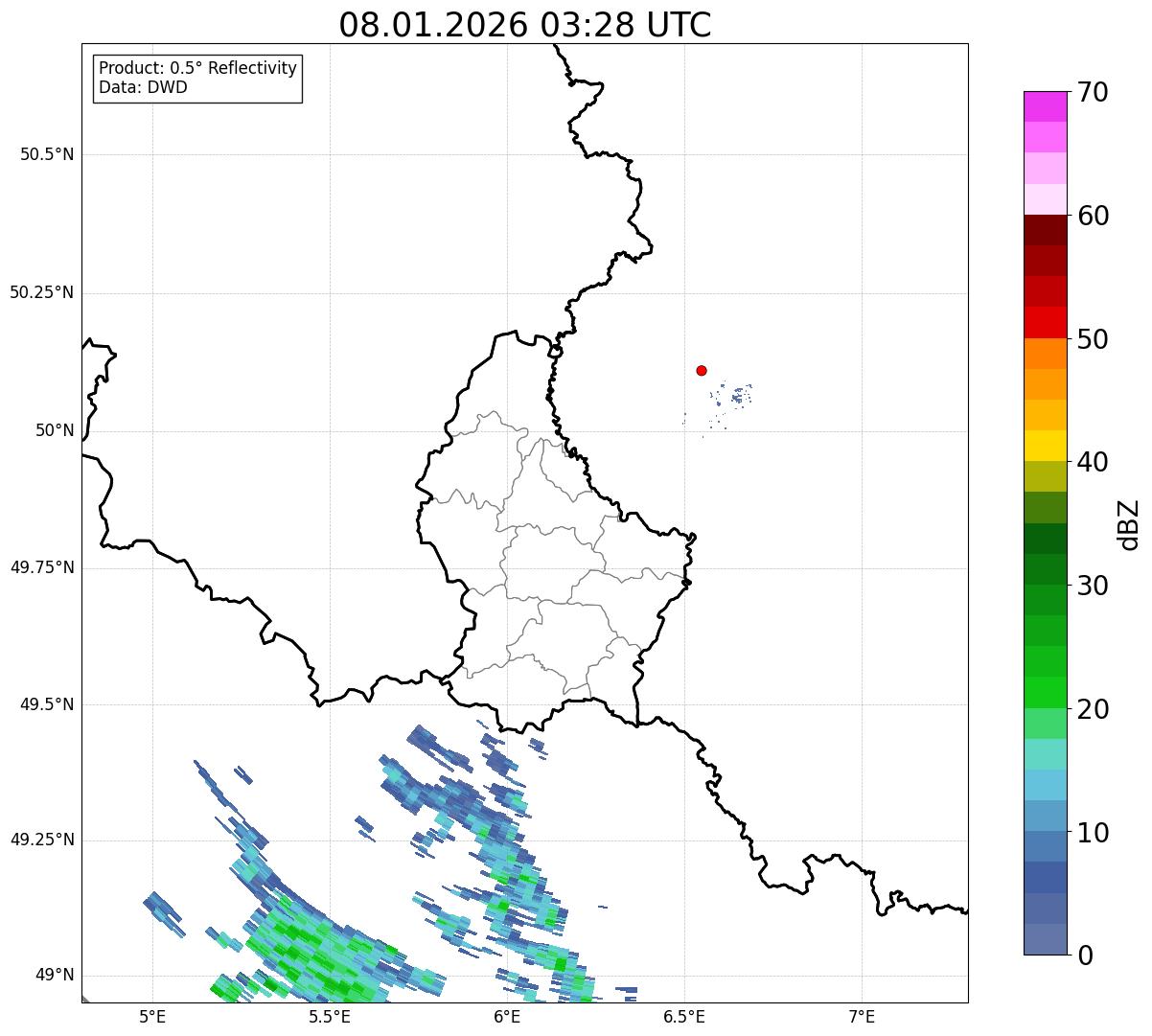The image size is (1152, 1036).
Task: Click the 49.5°N latitude label
Action: point(47,704)
